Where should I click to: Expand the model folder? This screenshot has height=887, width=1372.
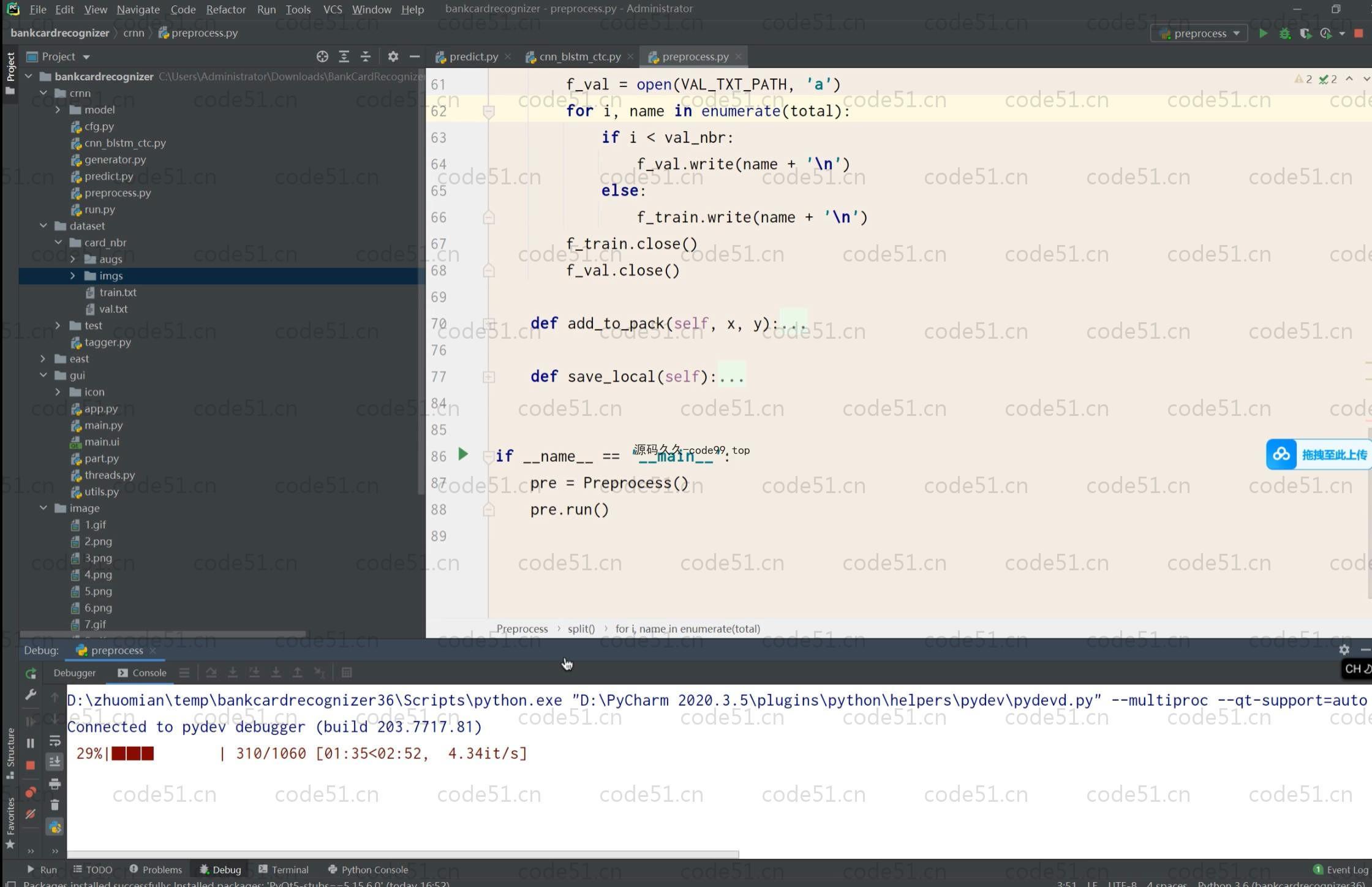pyautogui.click(x=58, y=110)
